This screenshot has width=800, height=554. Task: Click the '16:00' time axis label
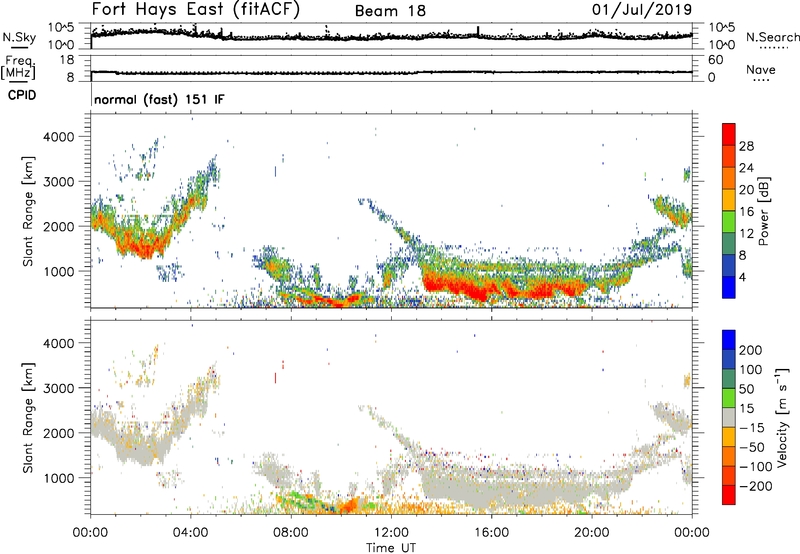pyautogui.click(x=491, y=533)
